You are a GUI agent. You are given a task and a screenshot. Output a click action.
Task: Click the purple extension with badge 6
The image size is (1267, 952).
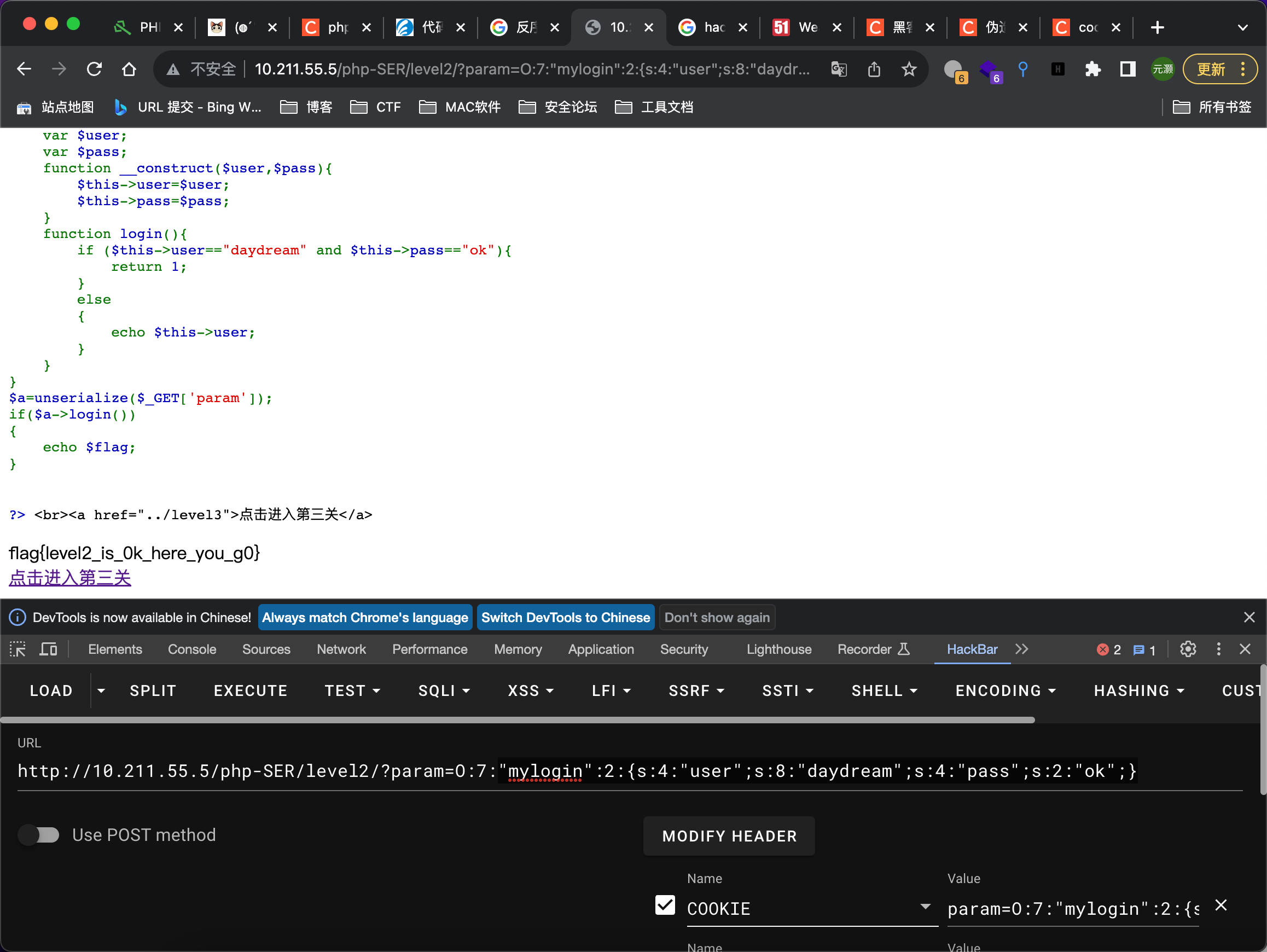990,71
